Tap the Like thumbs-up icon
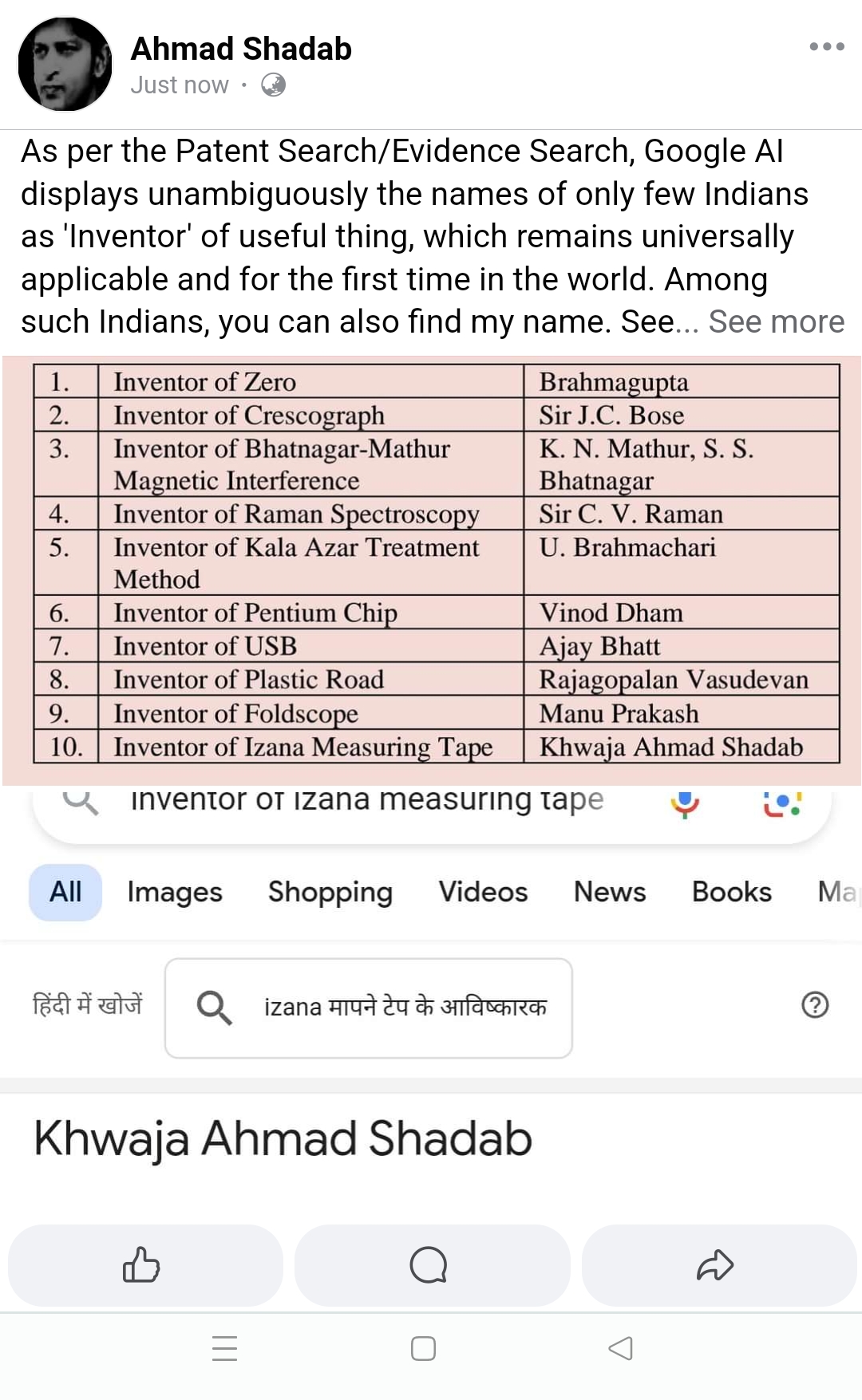This screenshot has width=862, height=1400. (141, 1265)
